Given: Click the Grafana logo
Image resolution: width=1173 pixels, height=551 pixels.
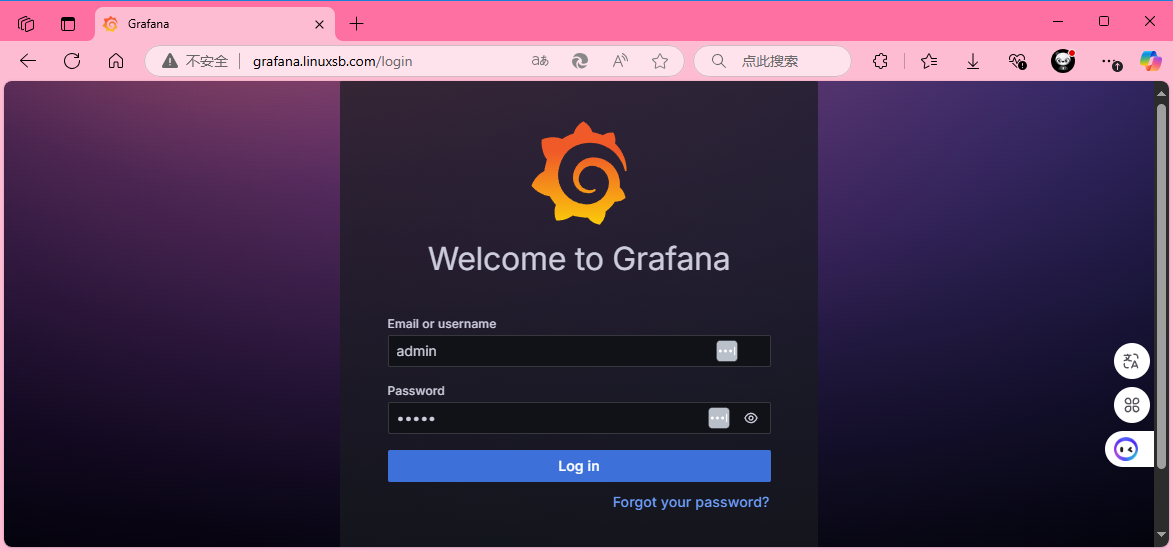Looking at the screenshot, I should point(579,173).
